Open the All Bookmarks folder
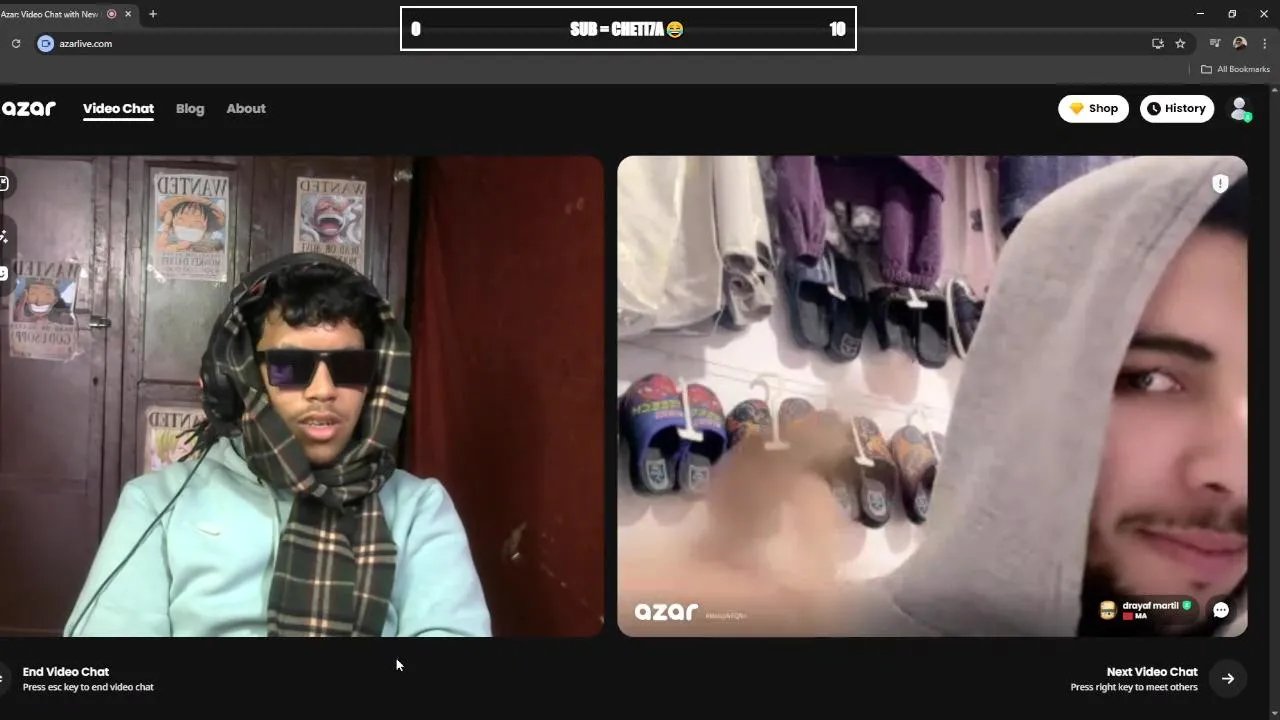 point(1235,69)
